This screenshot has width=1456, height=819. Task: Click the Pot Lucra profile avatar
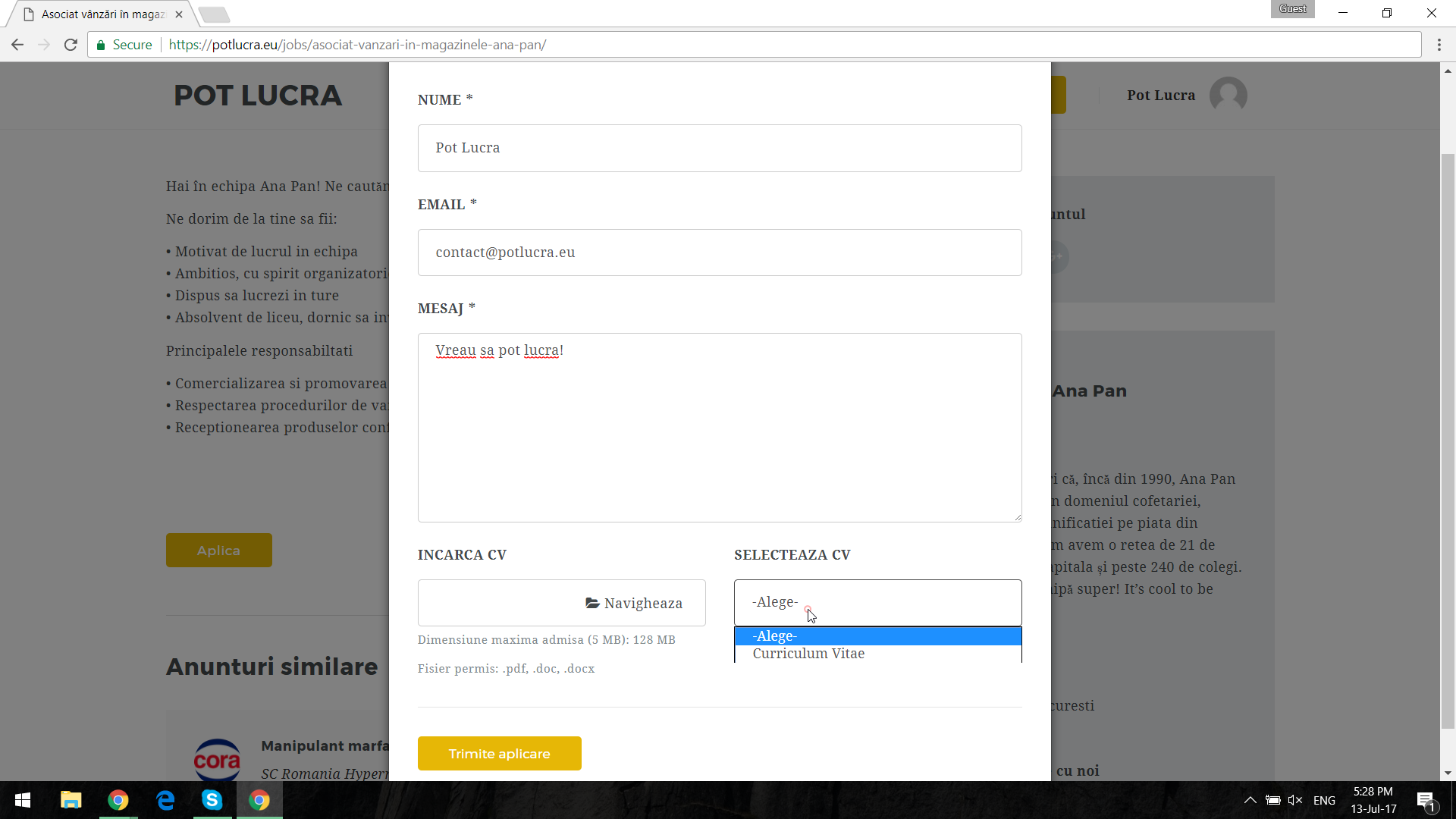click(x=1228, y=96)
